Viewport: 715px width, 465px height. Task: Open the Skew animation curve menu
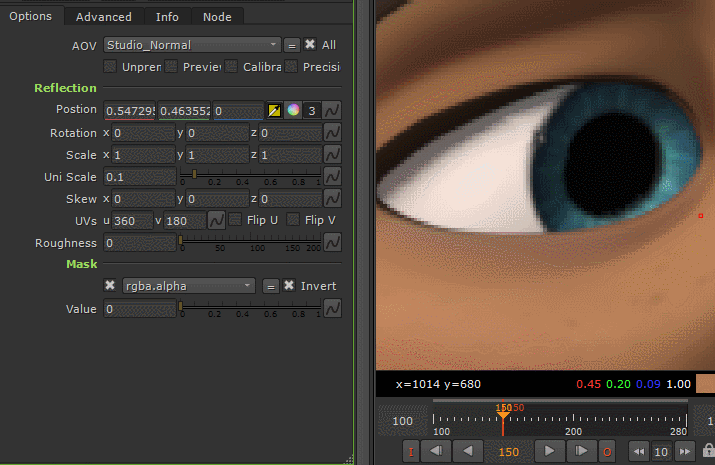click(332, 198)
